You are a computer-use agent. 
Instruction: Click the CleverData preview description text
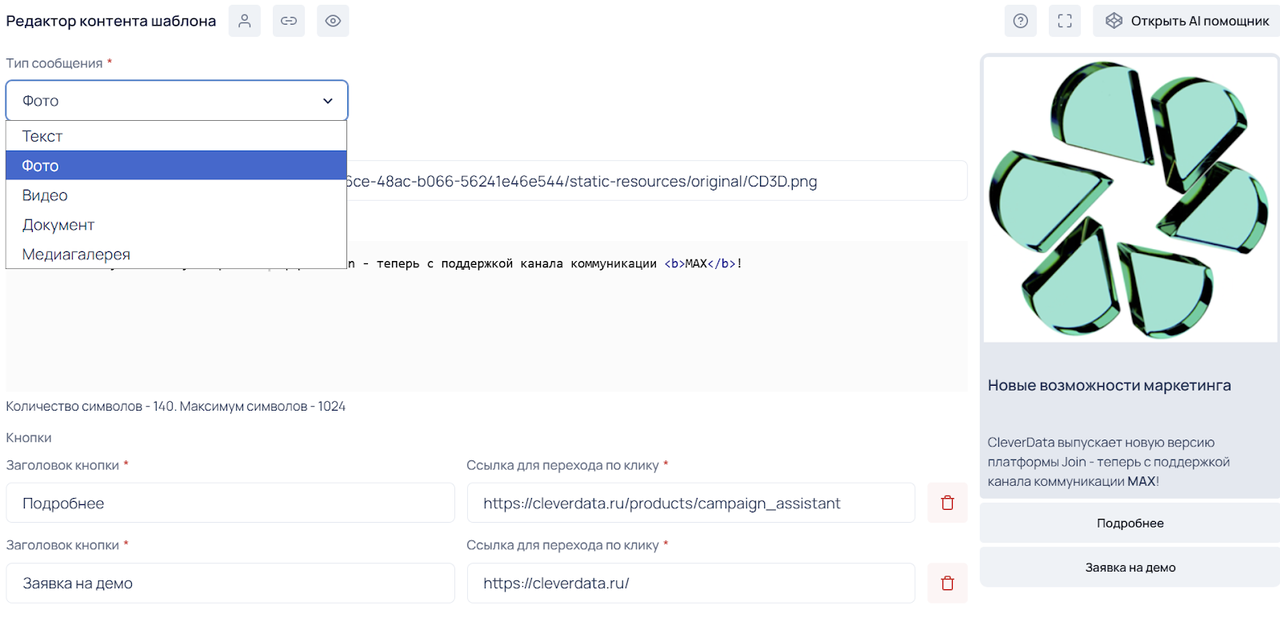(x=1109, y=462)
